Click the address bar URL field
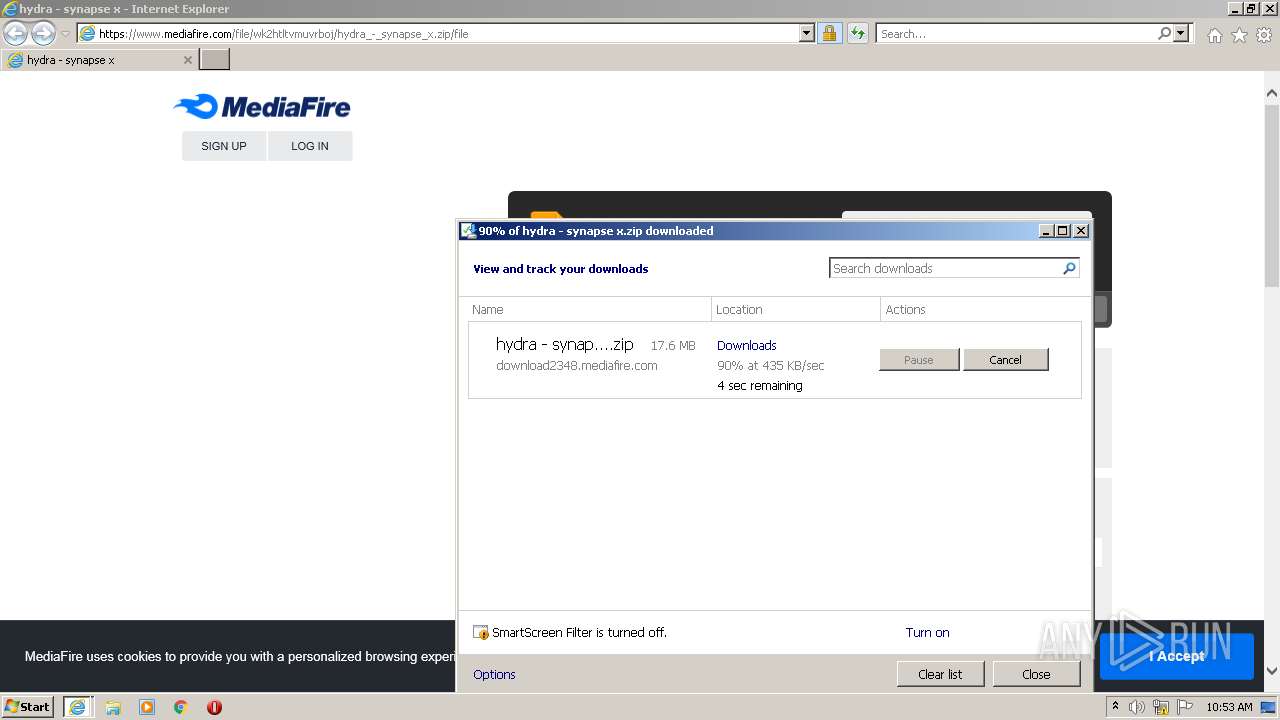The image size is (1280, 720). point(438,33)
